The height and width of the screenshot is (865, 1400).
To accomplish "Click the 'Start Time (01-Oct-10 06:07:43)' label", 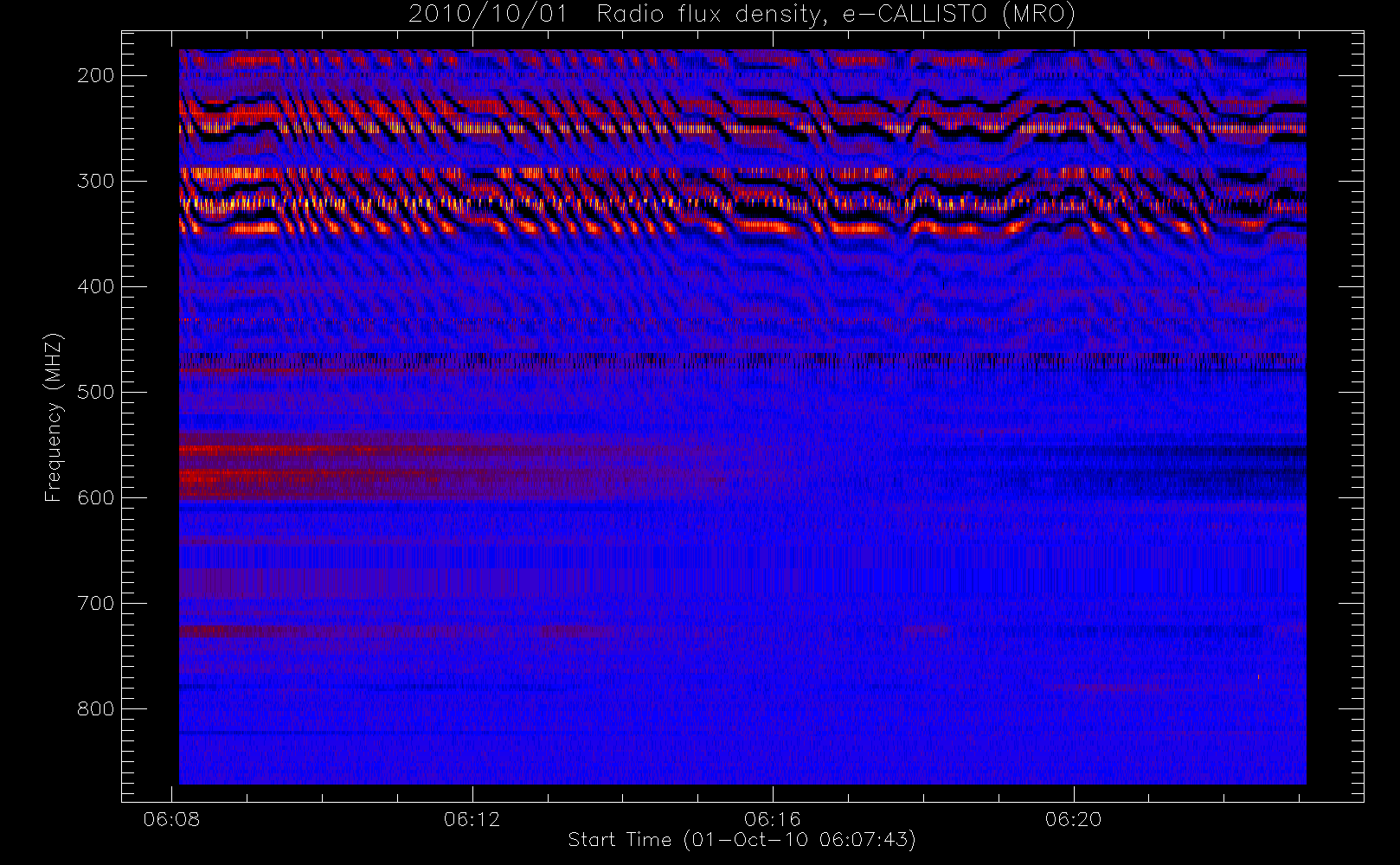I will pos(742,840).
